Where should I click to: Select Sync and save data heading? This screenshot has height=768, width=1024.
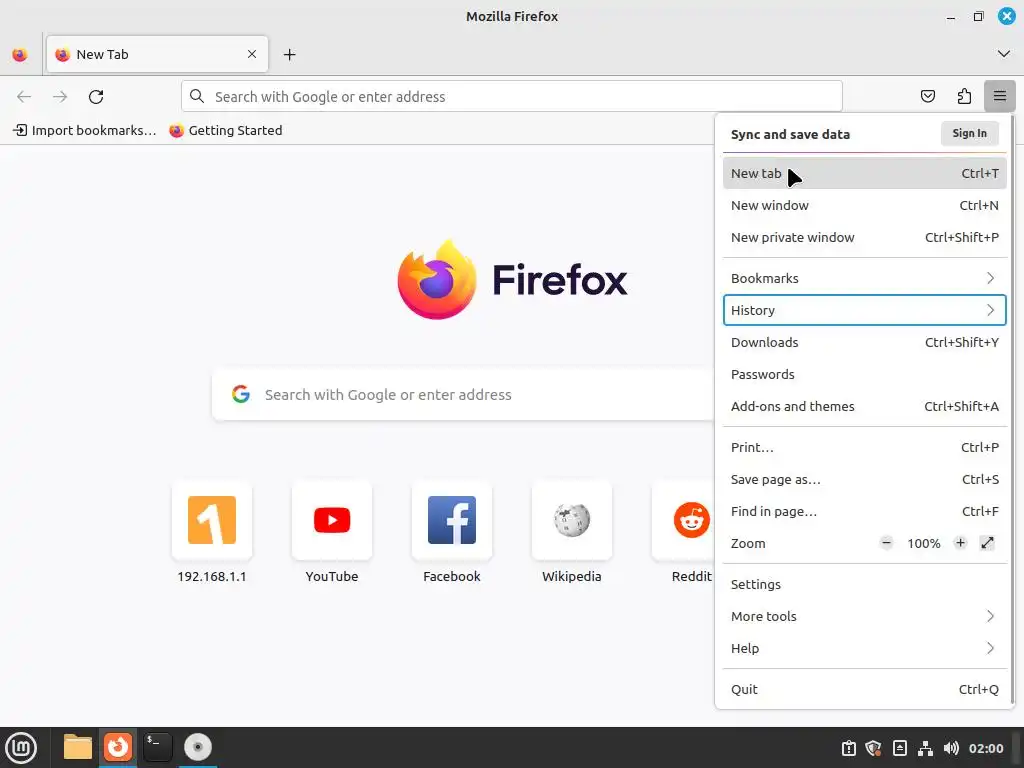pyautogui.click(x=790, y=135)
